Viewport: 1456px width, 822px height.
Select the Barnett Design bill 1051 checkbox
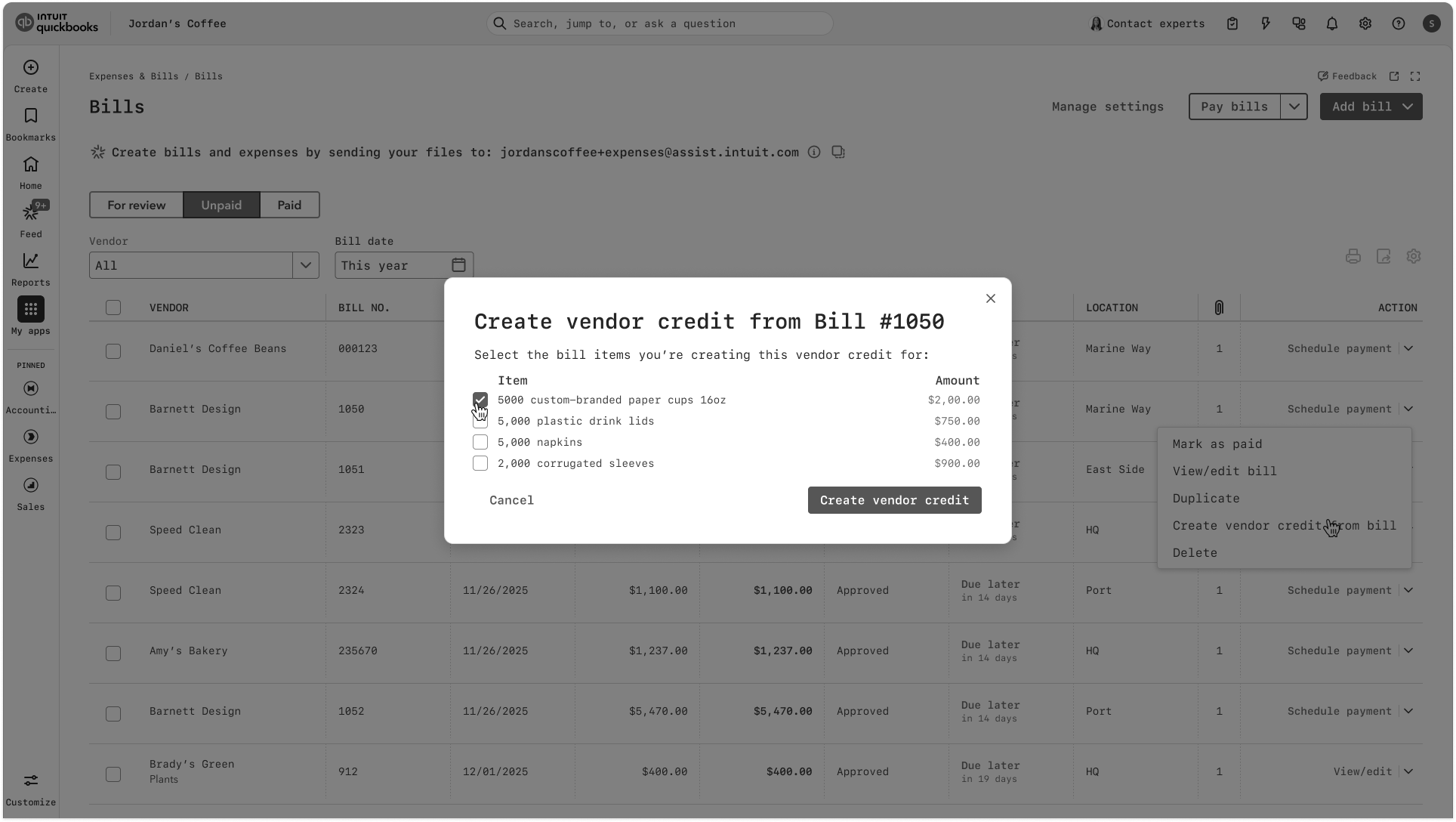[113, 472]
